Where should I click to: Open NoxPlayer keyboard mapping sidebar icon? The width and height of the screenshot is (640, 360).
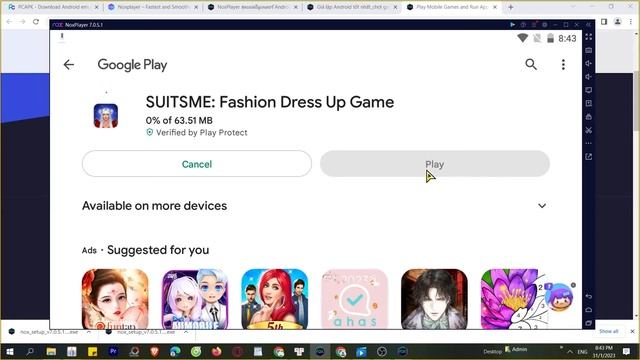tap(589, 50)
